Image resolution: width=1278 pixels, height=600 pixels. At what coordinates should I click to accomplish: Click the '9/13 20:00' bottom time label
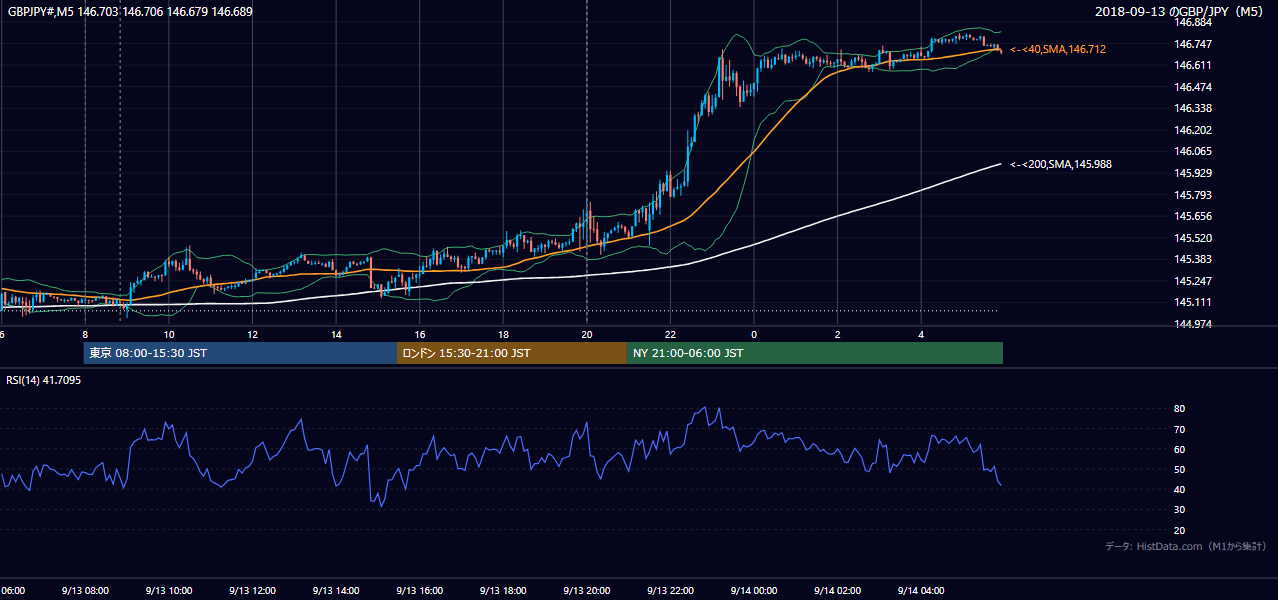click(x=586, y=591)
